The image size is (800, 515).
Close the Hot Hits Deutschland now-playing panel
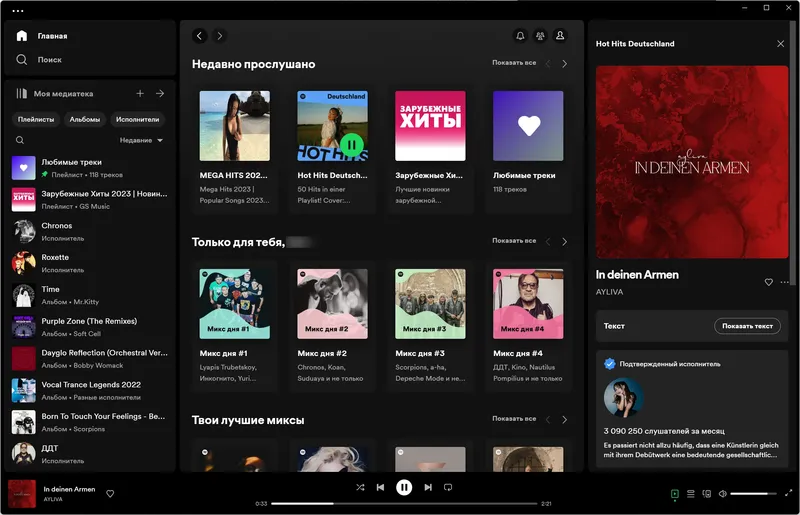[780, 44]
